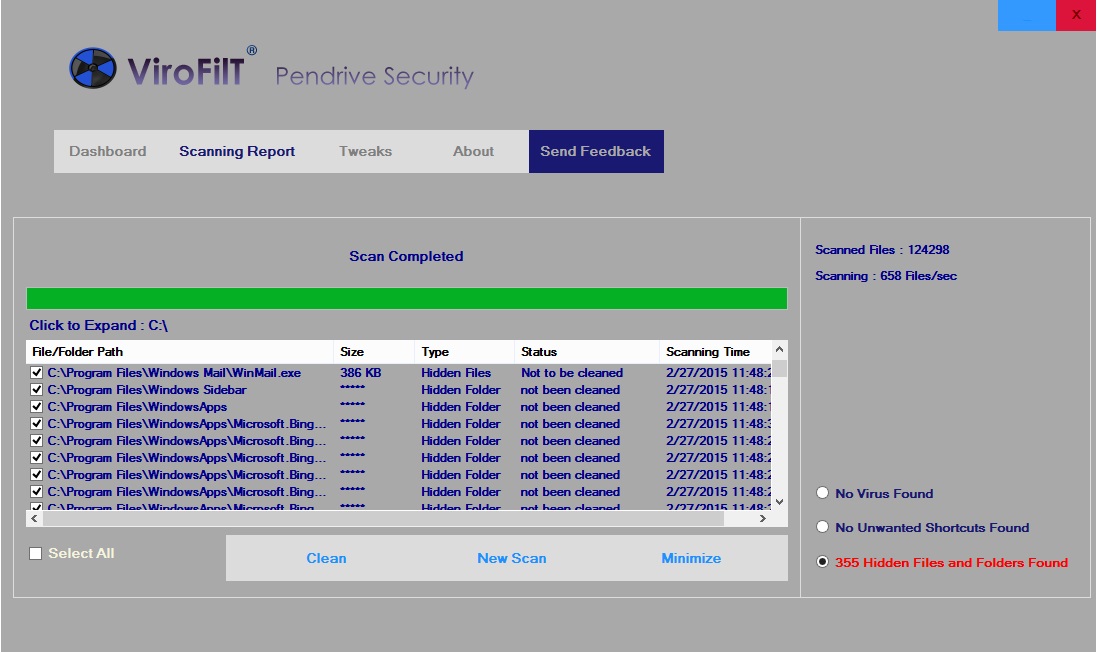This screenshot has height=652, width=1097.
Task: Click the Scan Completed status text
Action: [406, 256]
